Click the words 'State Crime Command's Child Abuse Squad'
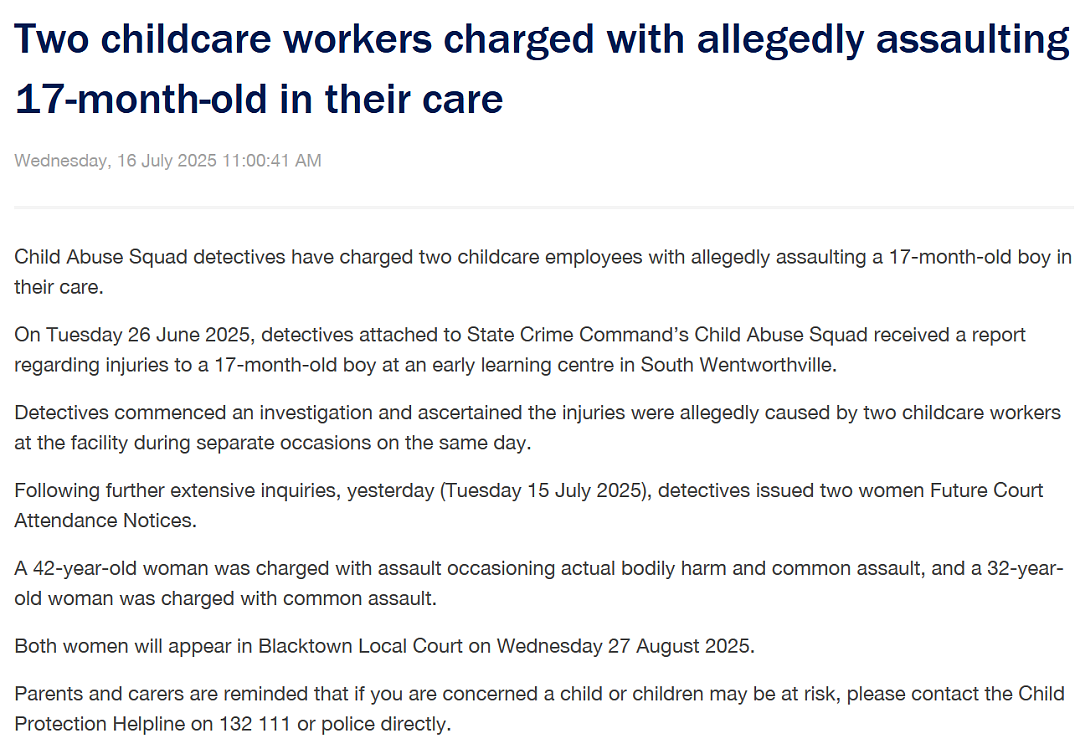This screenshot has width=1080, height=754. (x=667, y=335)
